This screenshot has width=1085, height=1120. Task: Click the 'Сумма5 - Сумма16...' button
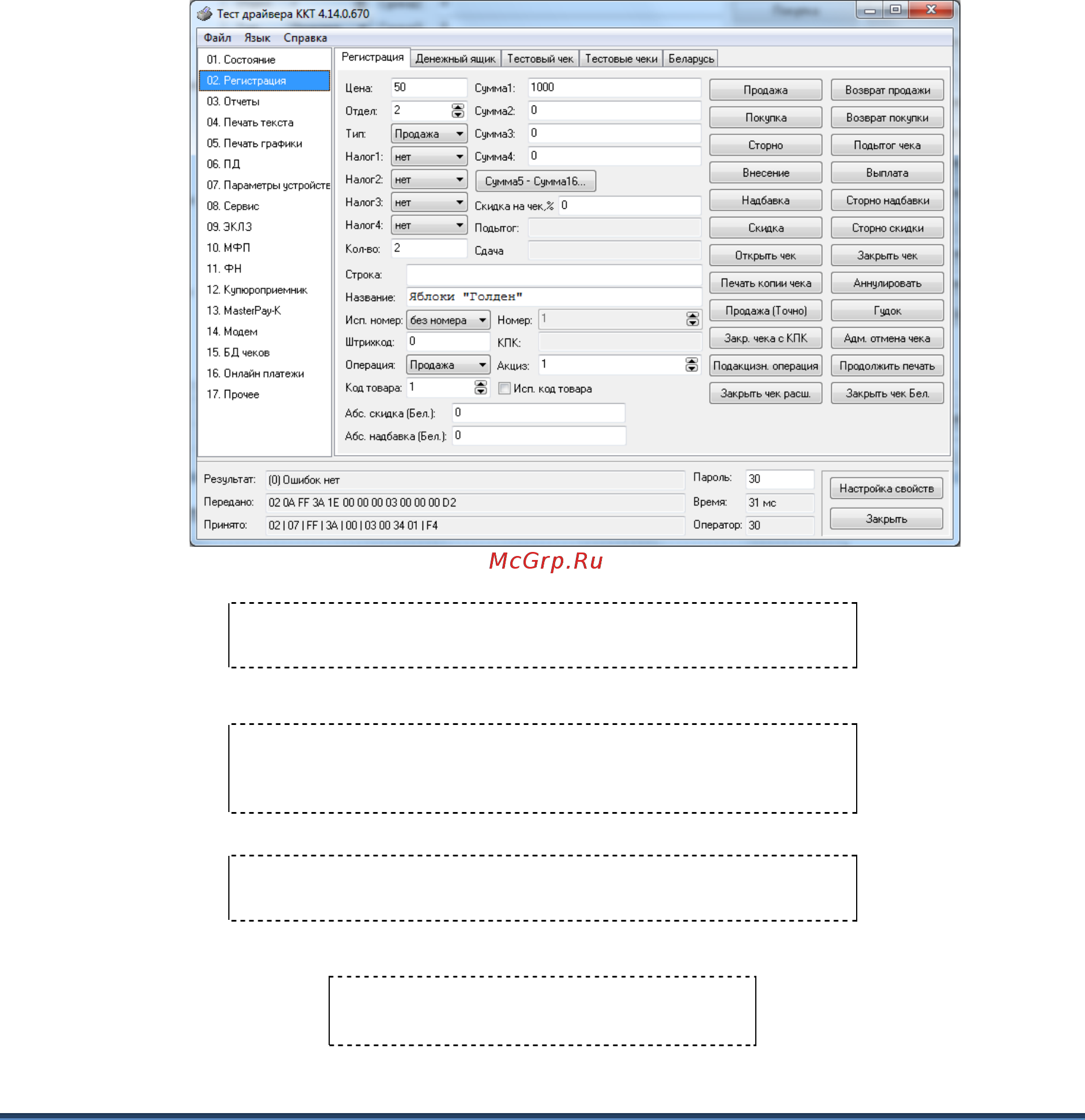[536, 181]
